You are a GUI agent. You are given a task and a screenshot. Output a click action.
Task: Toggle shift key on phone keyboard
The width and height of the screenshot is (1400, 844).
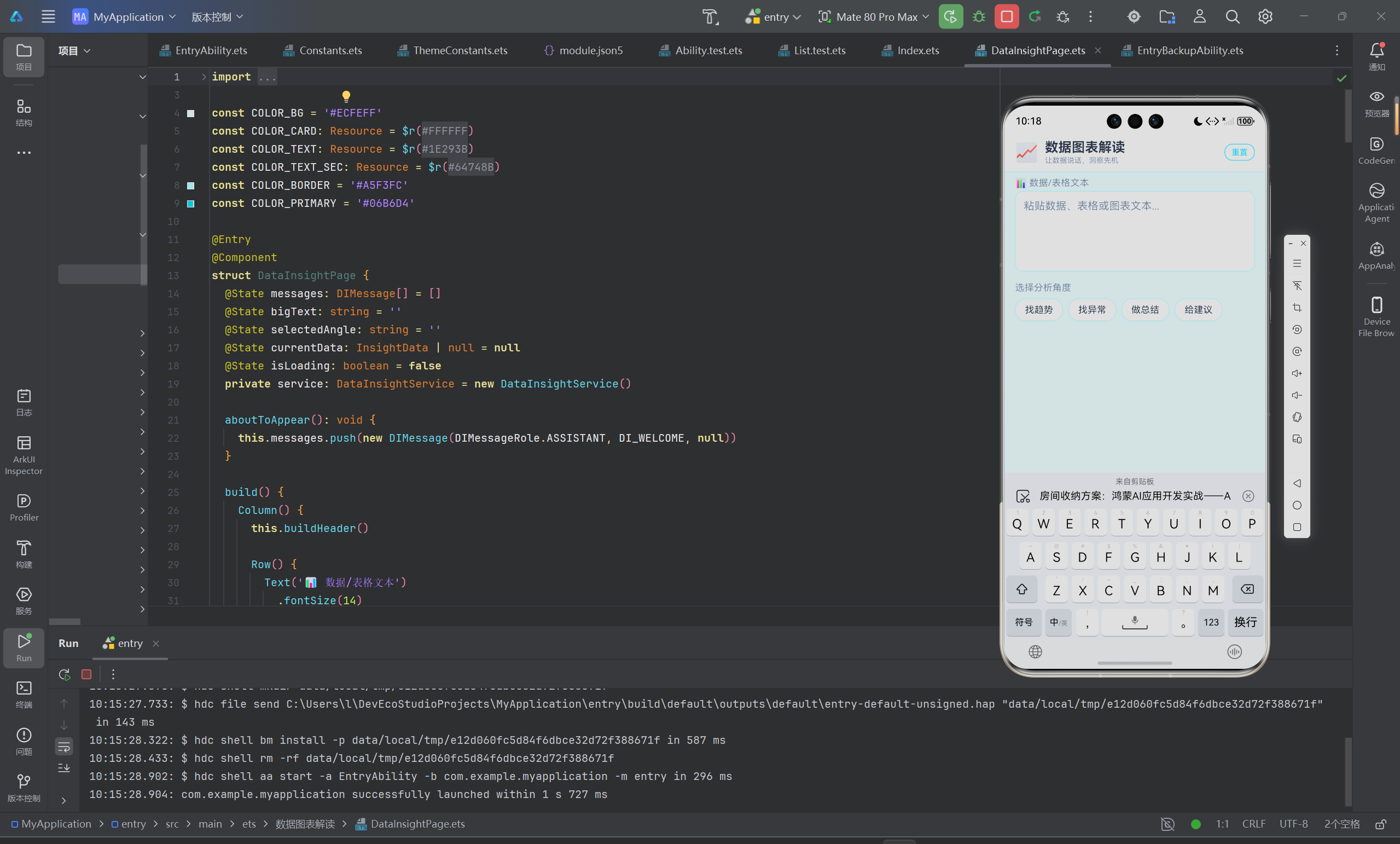click(x=1021, y=589)
